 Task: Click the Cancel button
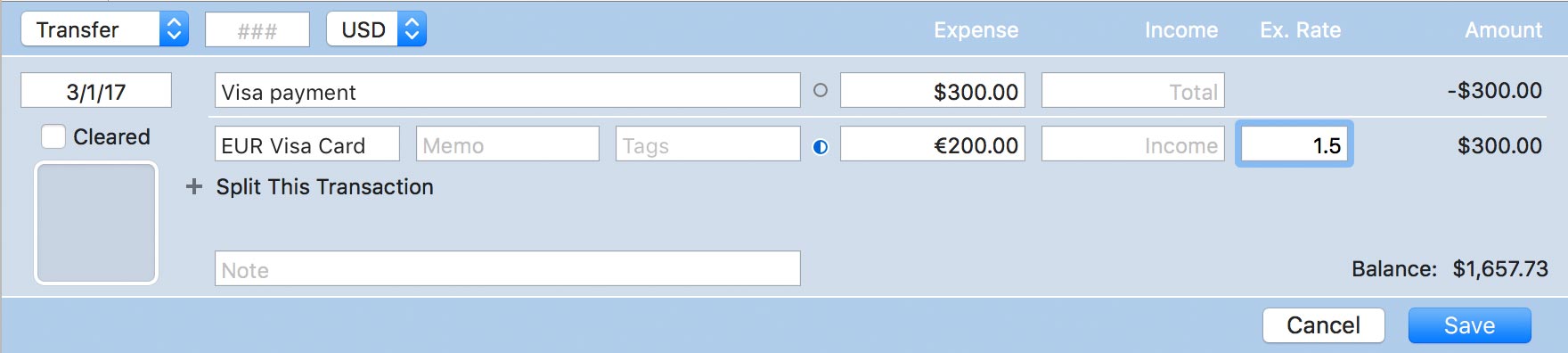(1324, 325)
